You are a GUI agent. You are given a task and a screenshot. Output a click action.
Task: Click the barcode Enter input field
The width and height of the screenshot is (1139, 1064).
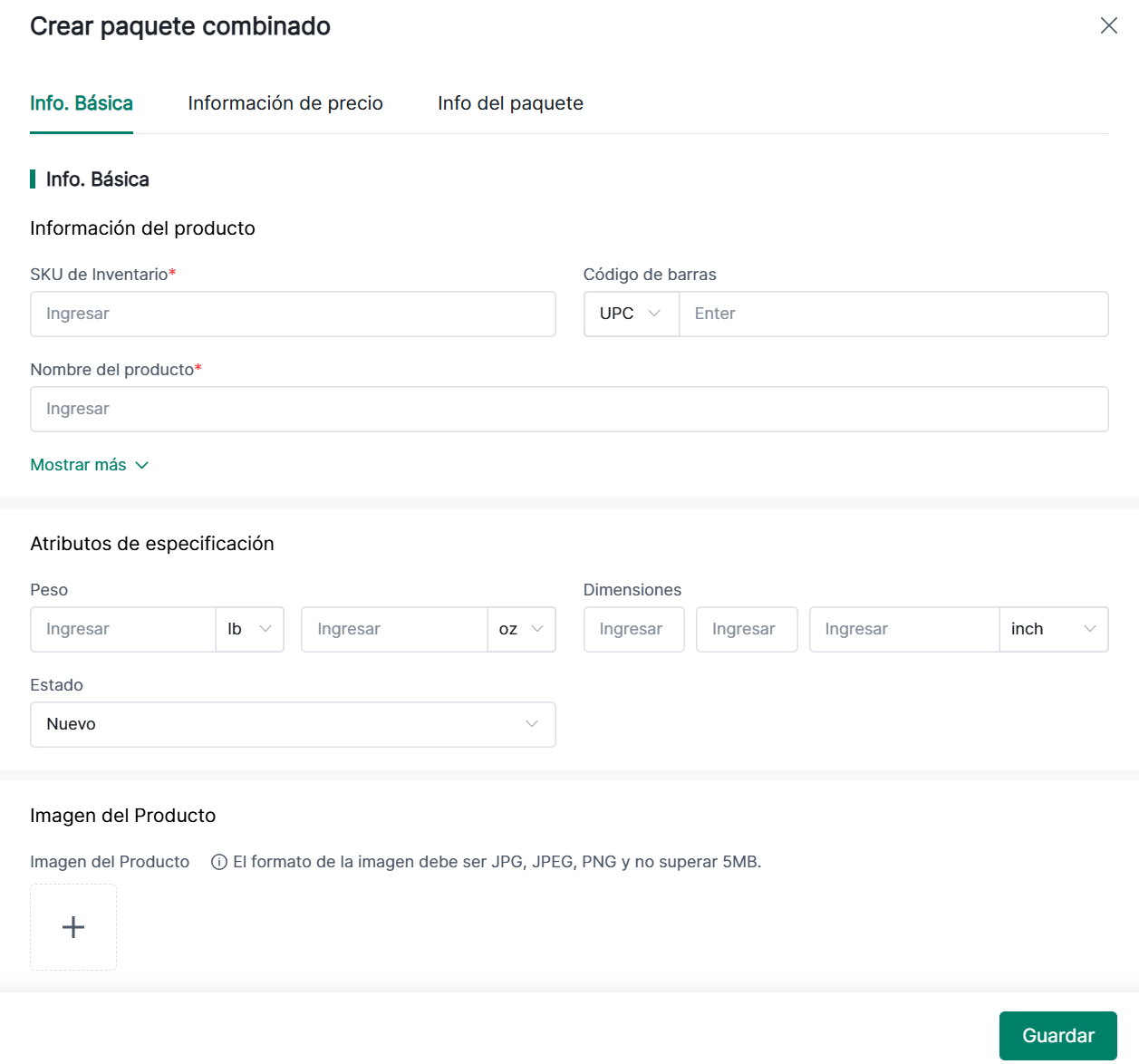893,314
